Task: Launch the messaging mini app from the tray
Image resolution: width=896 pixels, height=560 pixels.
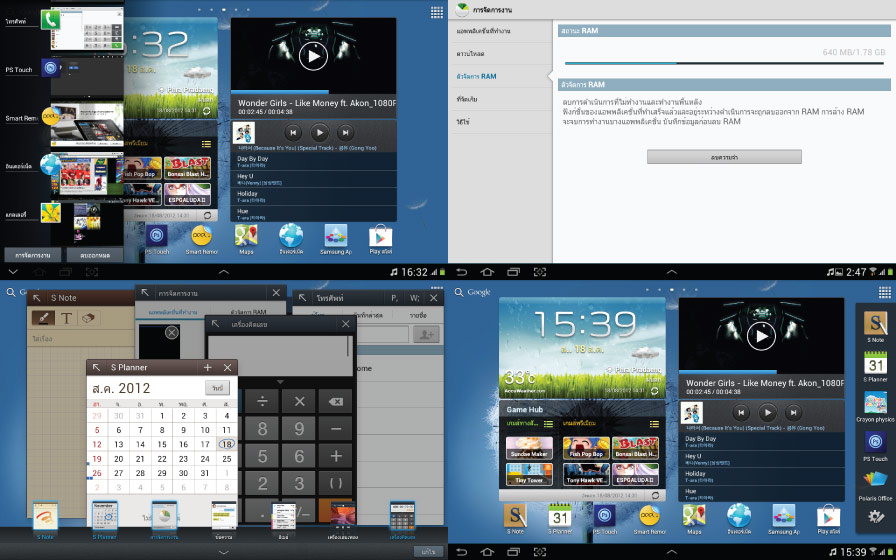Action: click(223, 517)
